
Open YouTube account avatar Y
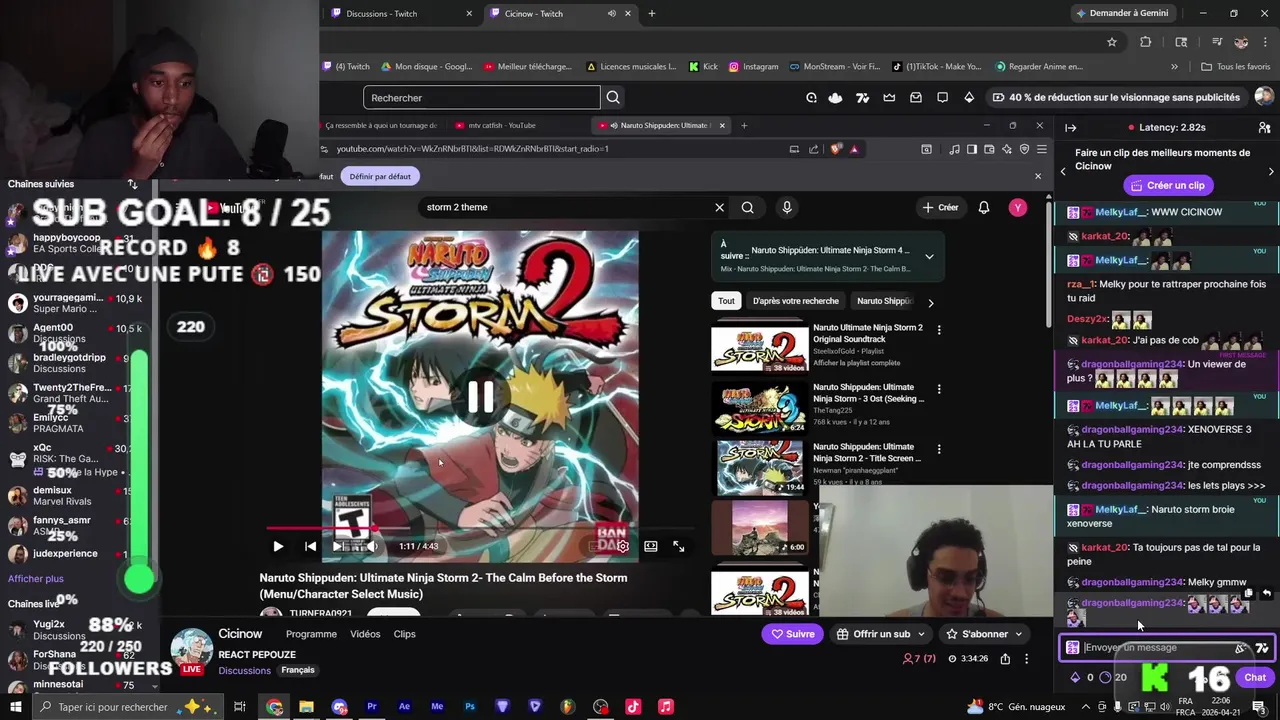(x=1017, y=207)
